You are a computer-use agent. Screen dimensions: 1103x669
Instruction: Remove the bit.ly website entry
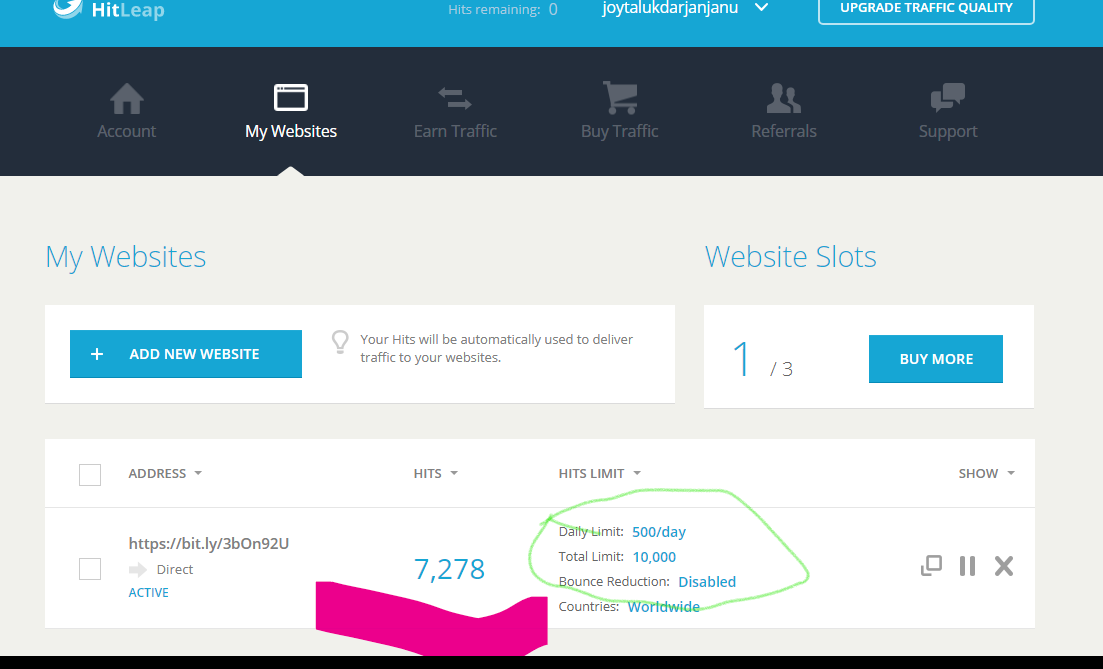(1004, 565)
